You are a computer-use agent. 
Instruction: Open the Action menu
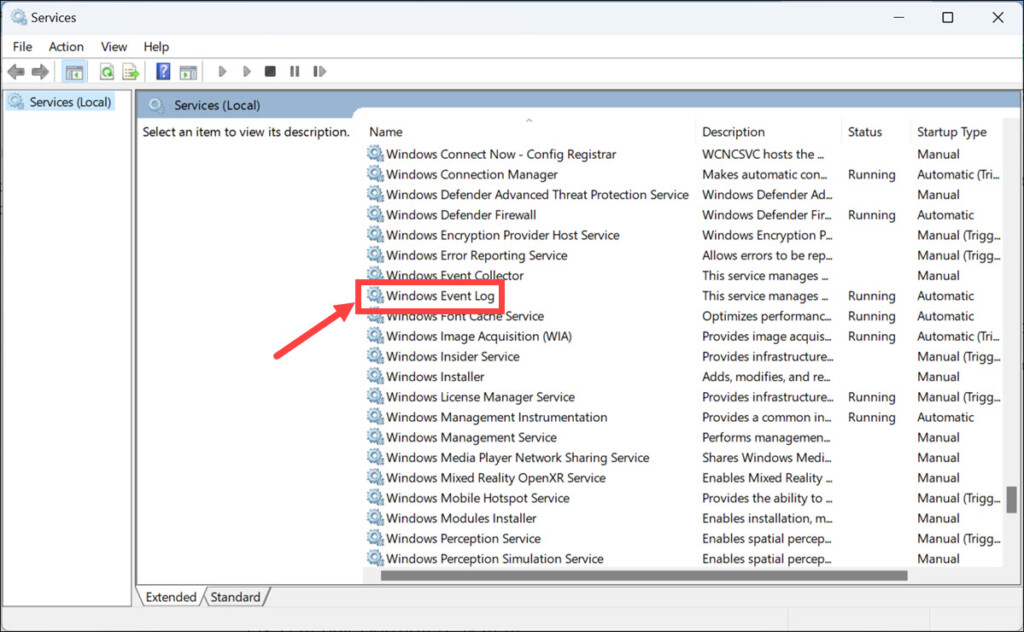[66, 46]
